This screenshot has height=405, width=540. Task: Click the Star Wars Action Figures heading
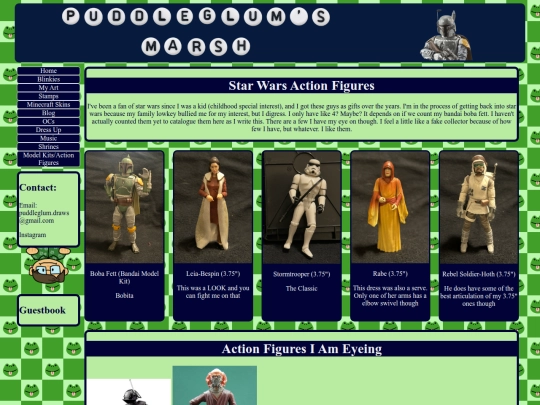[301, 86]
